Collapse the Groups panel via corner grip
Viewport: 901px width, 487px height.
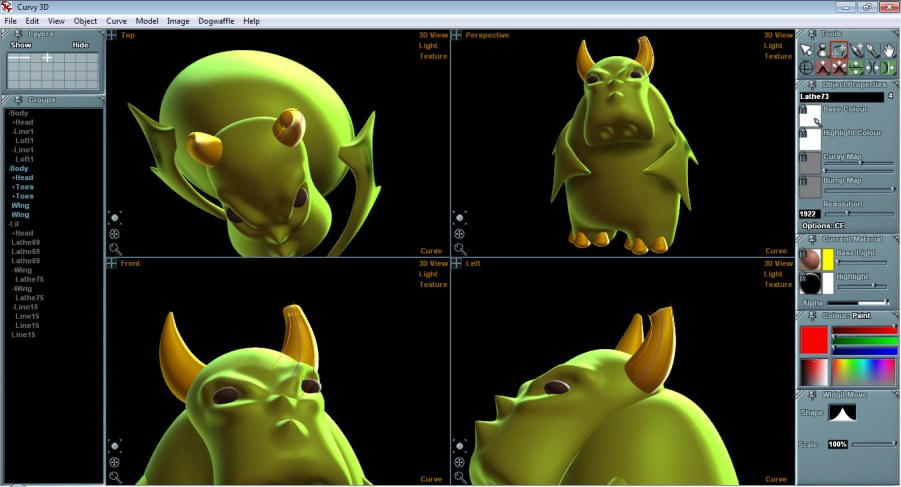click(101, 99)
